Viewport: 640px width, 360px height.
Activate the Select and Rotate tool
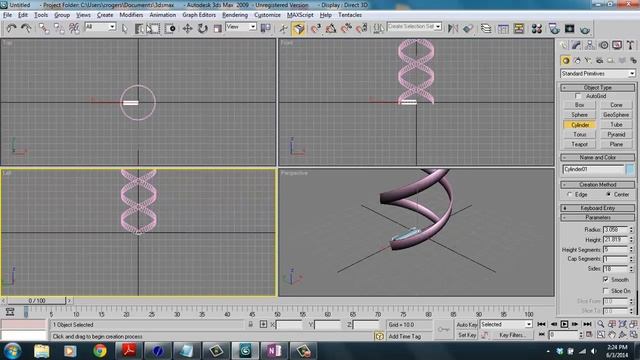202,28
